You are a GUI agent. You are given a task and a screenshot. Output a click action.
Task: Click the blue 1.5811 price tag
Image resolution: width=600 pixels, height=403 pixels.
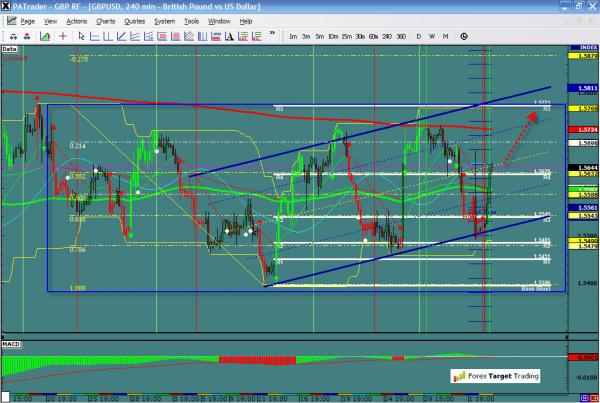coord(584,88)
